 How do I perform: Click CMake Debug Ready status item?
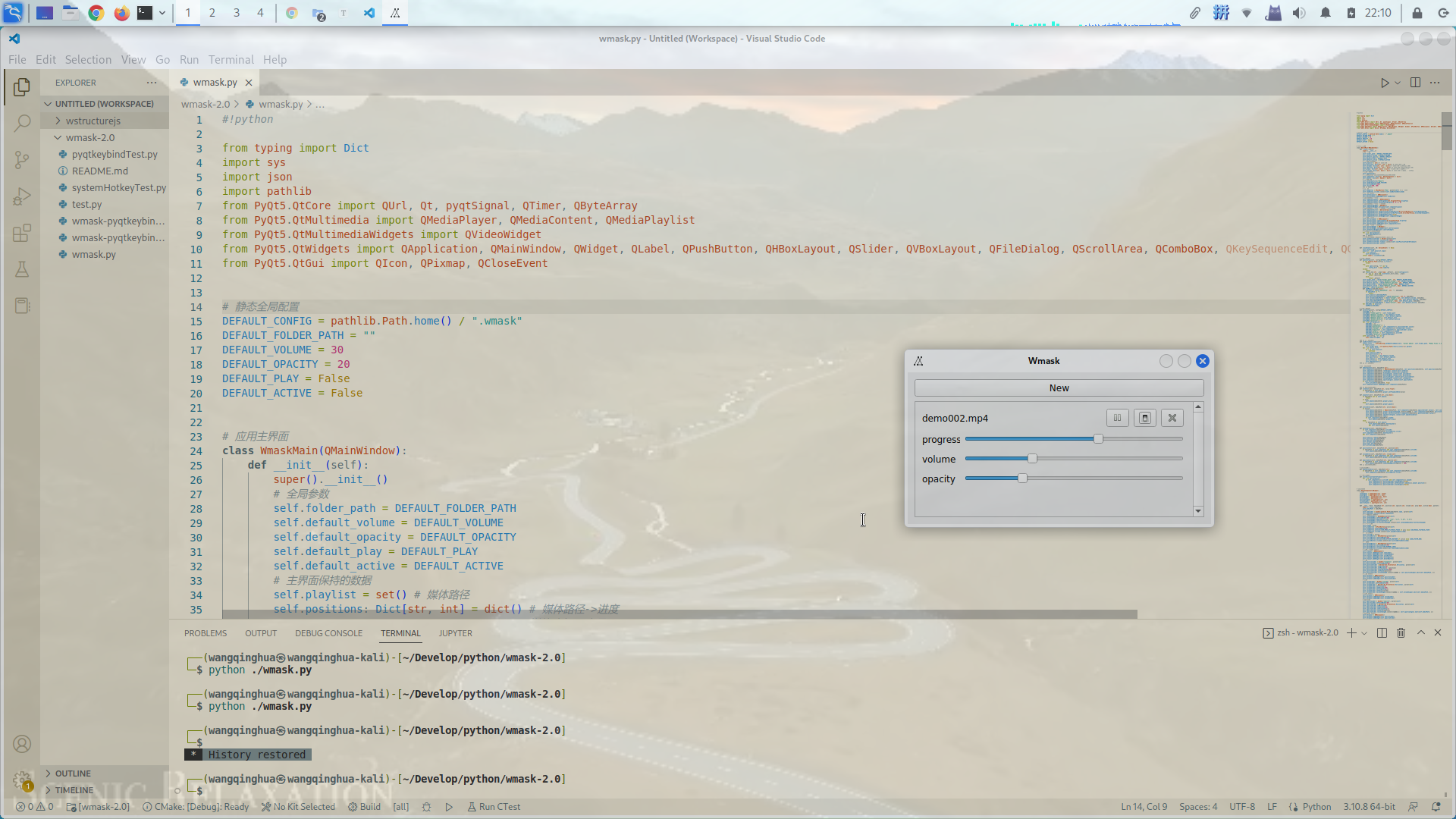tap(196, 807)
